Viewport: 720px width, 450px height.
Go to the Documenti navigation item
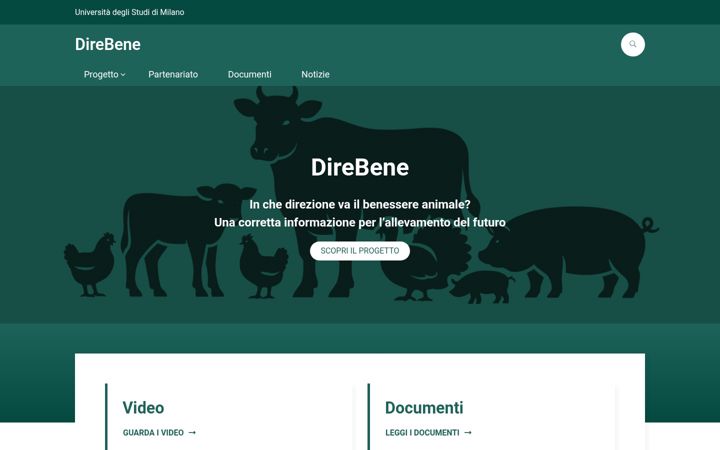[x=249, y=74]
